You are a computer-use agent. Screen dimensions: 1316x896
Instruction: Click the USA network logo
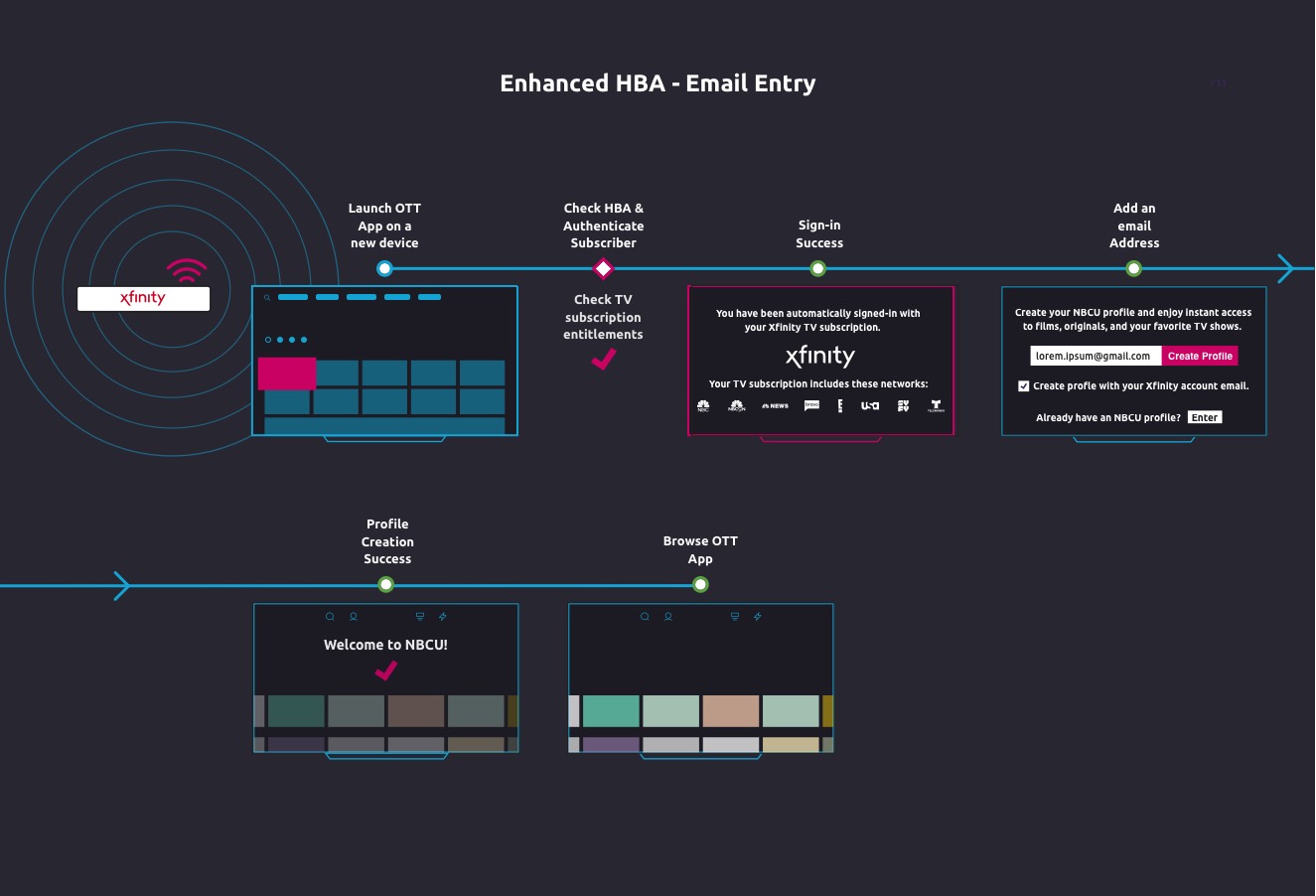tap(870, 405)
